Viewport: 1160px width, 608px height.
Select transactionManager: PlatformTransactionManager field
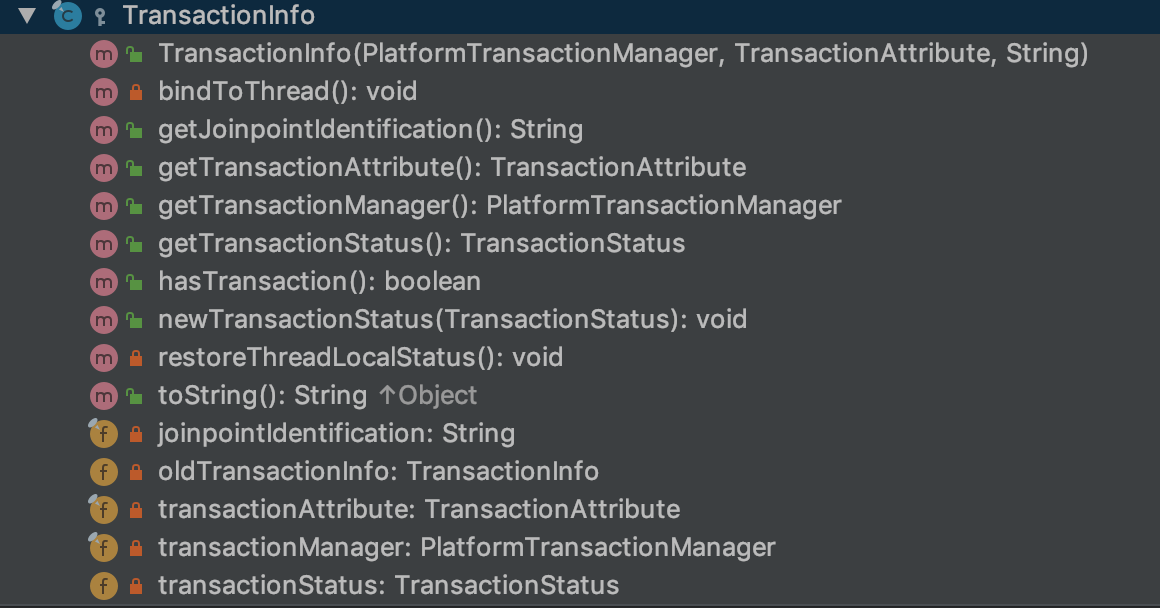click(x=466, y=547)
